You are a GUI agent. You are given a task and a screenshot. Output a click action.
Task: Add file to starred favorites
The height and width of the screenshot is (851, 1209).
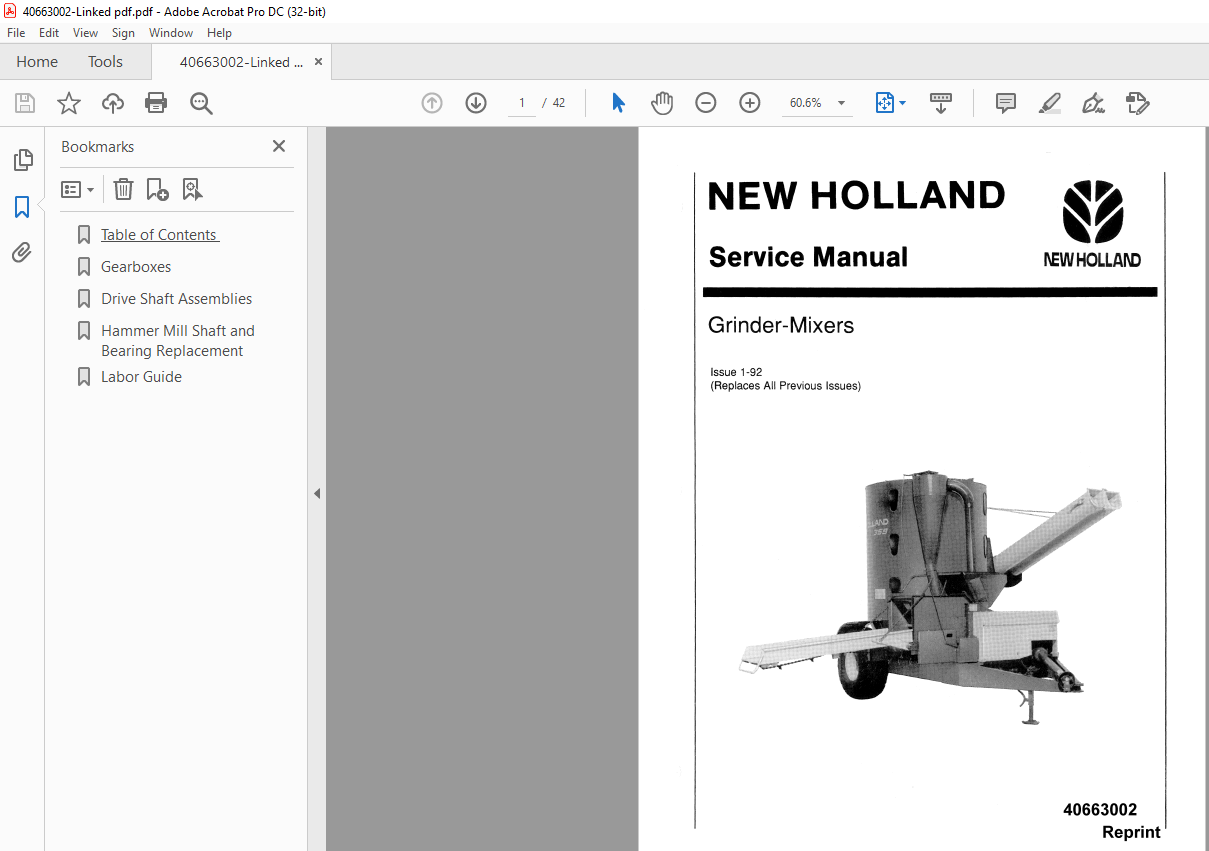coord(69,103)
